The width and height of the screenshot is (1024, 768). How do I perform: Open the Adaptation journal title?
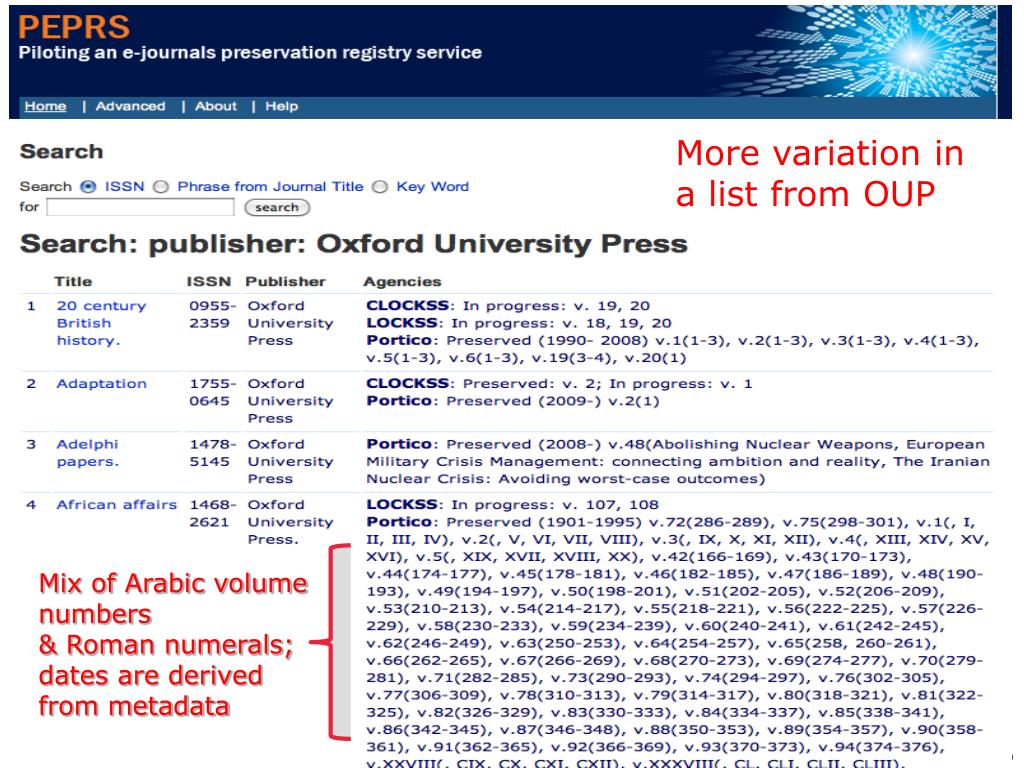point(101,384)
